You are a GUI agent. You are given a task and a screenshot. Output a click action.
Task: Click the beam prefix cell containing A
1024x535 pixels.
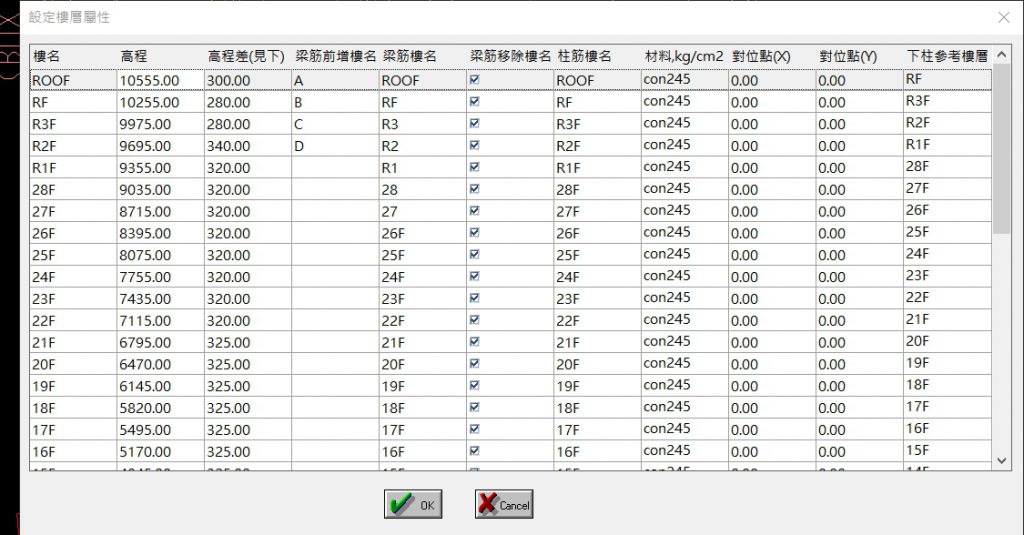point(335,80)
